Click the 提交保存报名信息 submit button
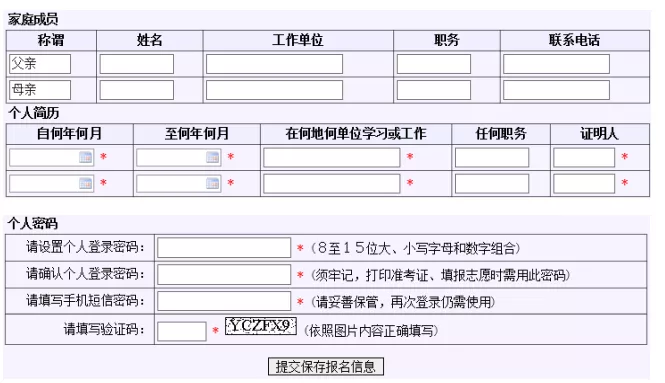 click(x=326, y=366)
